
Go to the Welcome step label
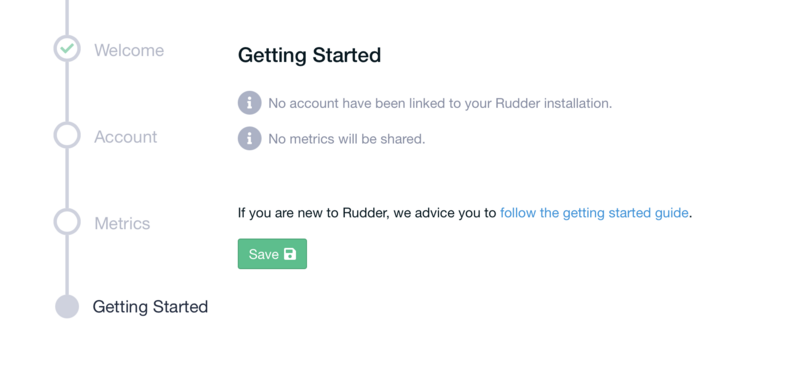129,50
